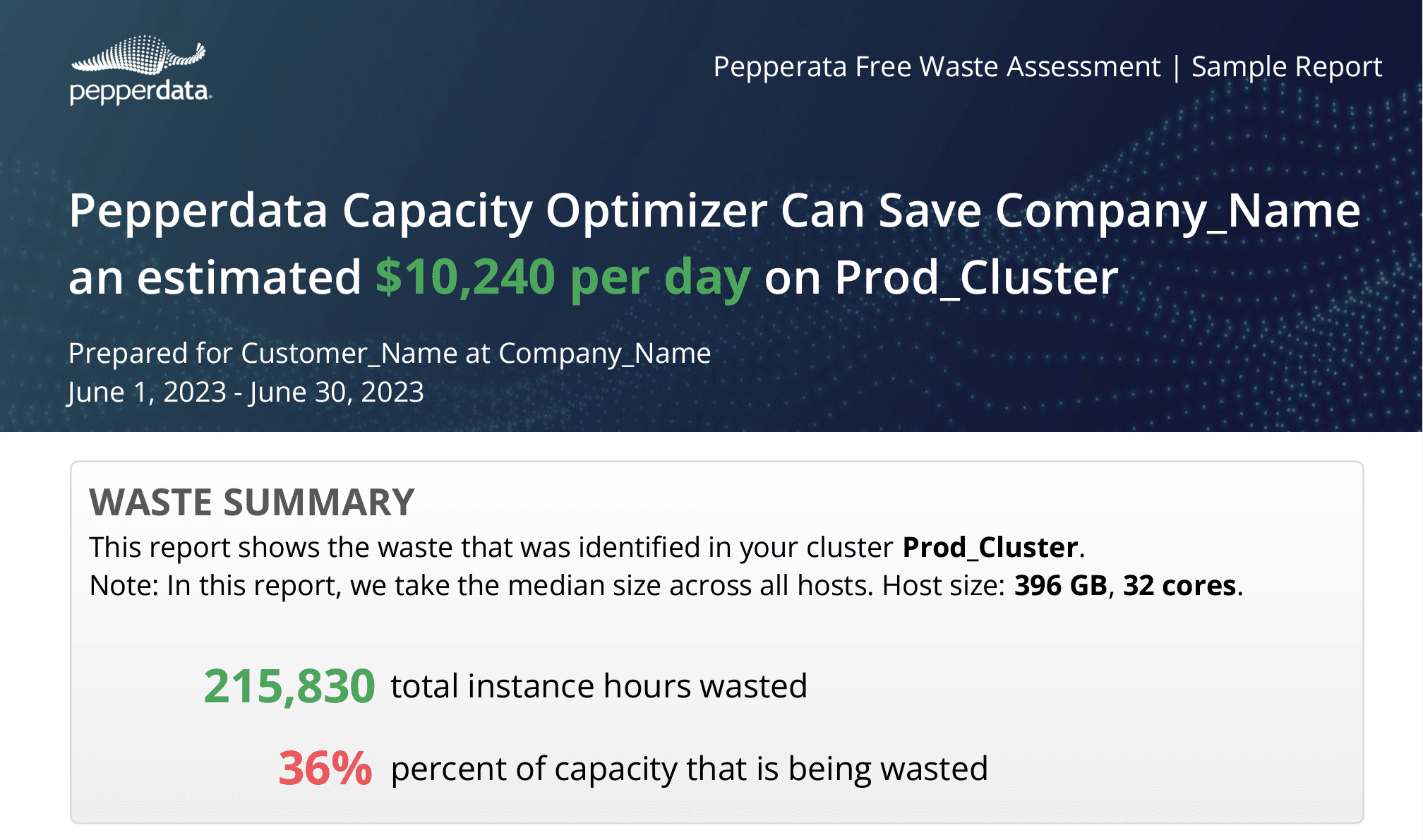The height and width of the screenshot is (840, 1423).
Task: Click Prepared for Customer_Name line
Action: click(390, 354)
